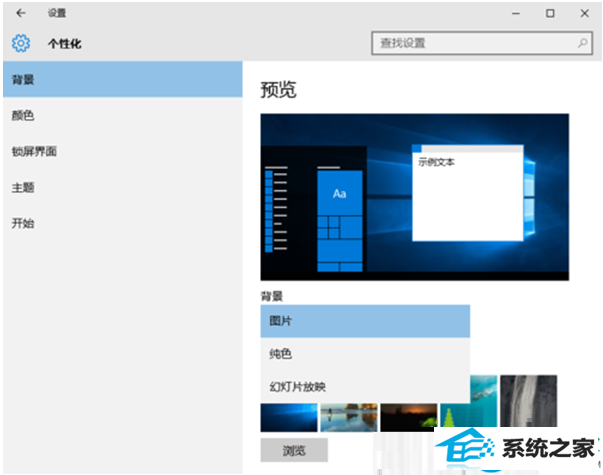The image size is (603, 475).
Task: Select the blue Windows logo wallpaper thumbnail
Action: click(289, 416)
